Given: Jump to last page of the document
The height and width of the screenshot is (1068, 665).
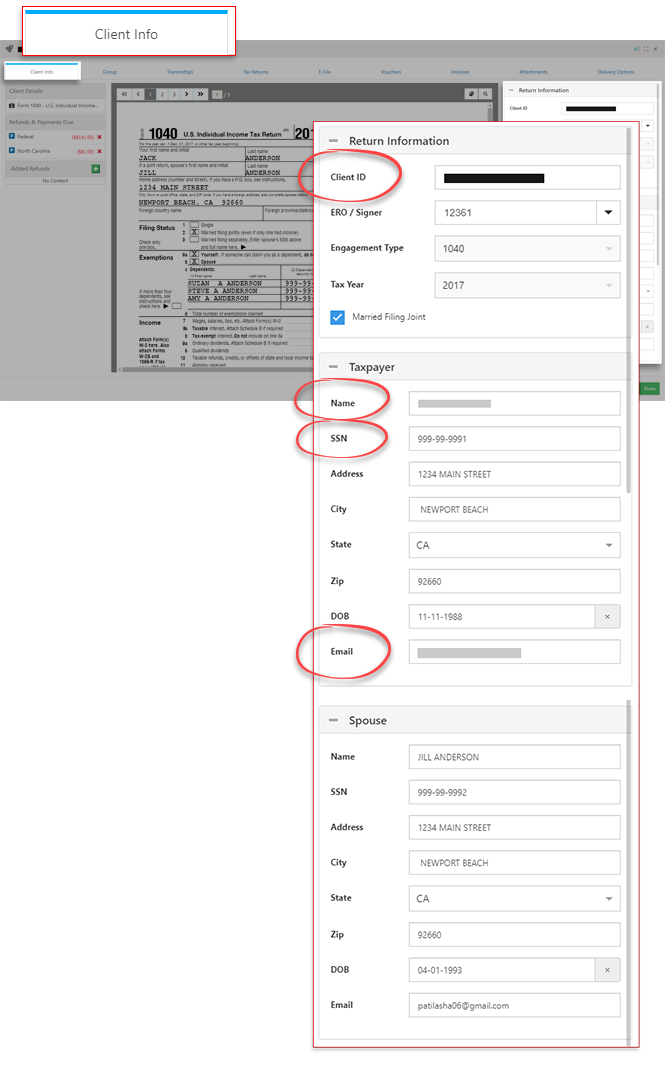Looking at the screenshot, I should click(200, 94).
